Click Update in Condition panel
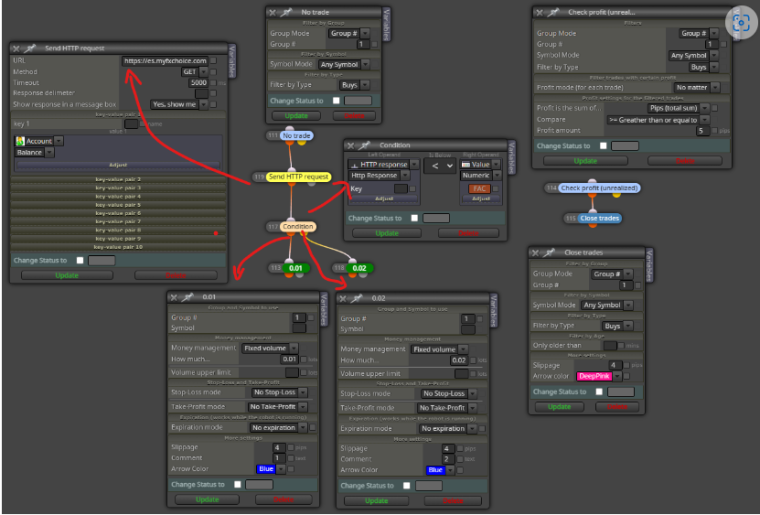 (387, 233)
